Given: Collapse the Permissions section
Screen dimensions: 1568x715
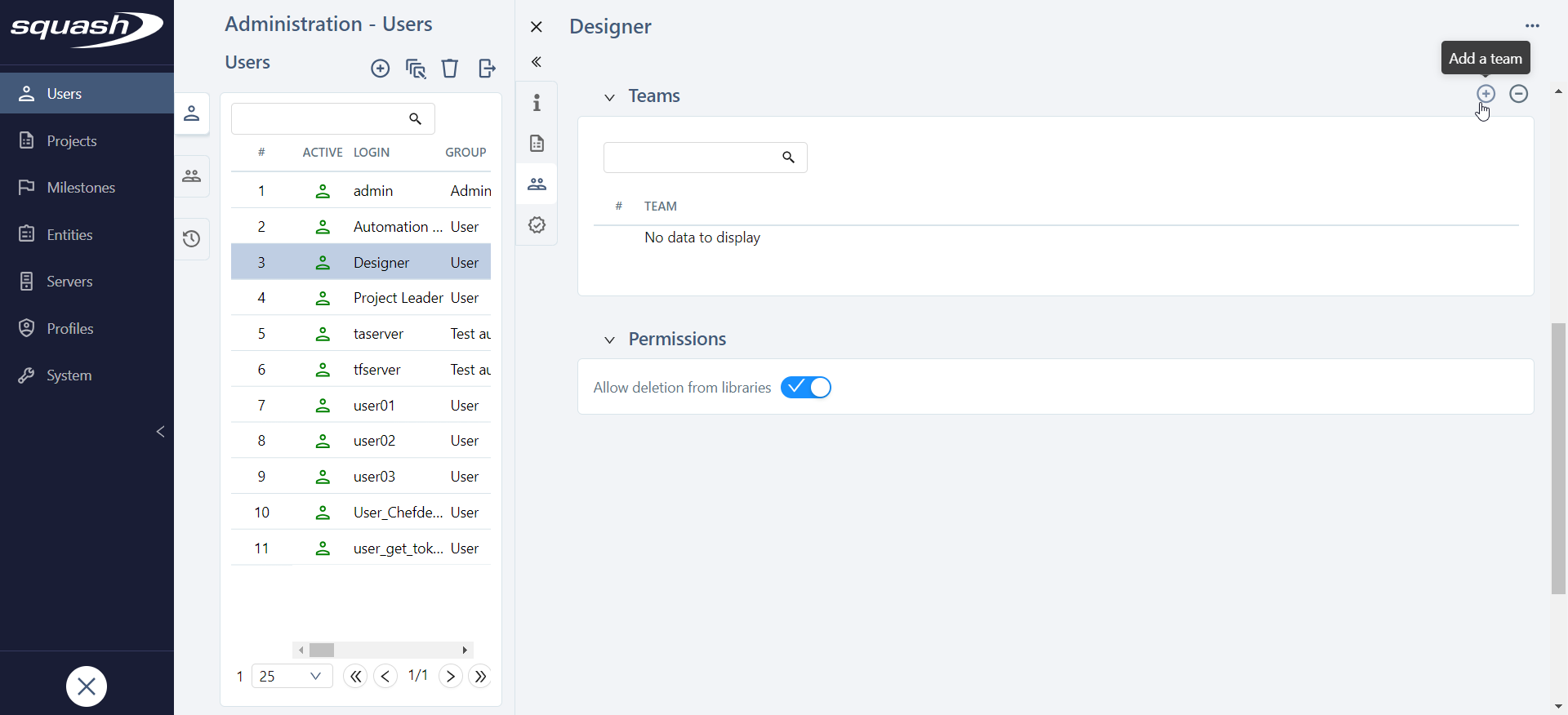Looking at the screenshot, I should coord(609,340).
